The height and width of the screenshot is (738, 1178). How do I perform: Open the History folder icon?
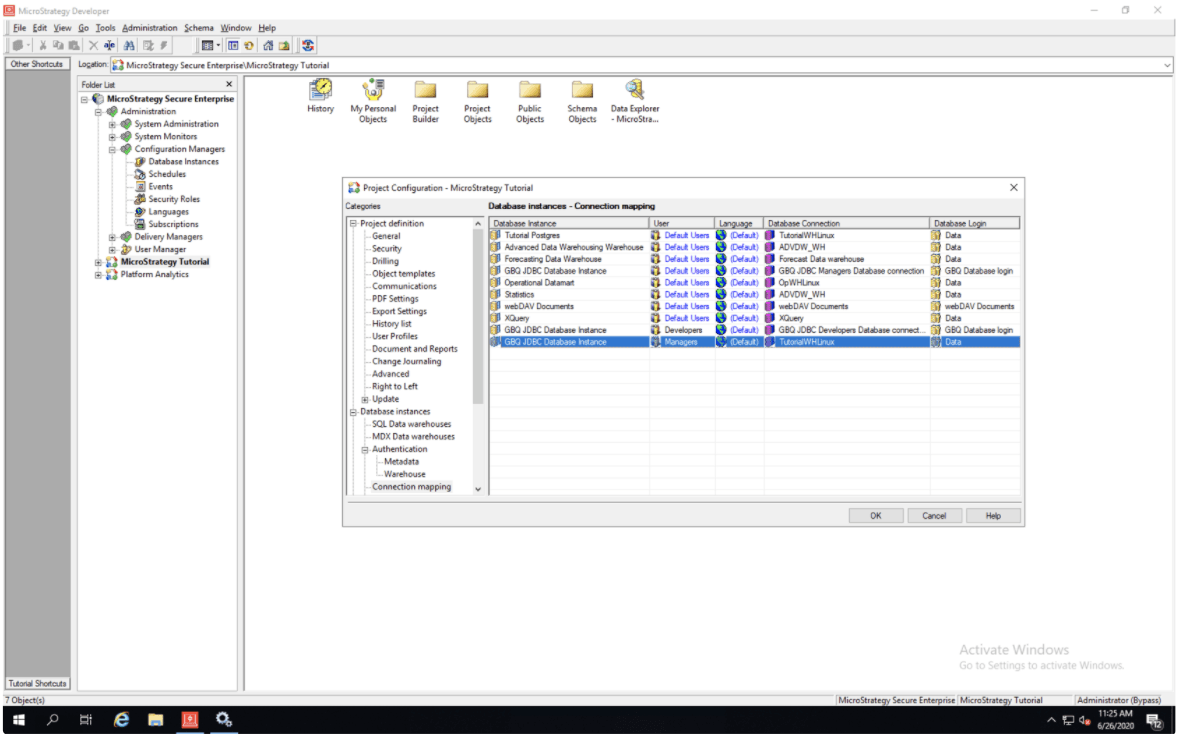[x=320, y=91]
